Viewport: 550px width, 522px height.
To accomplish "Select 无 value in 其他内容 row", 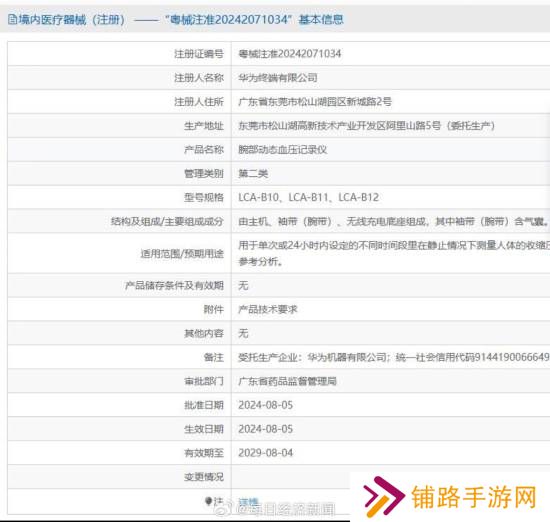I will point(243,333).
